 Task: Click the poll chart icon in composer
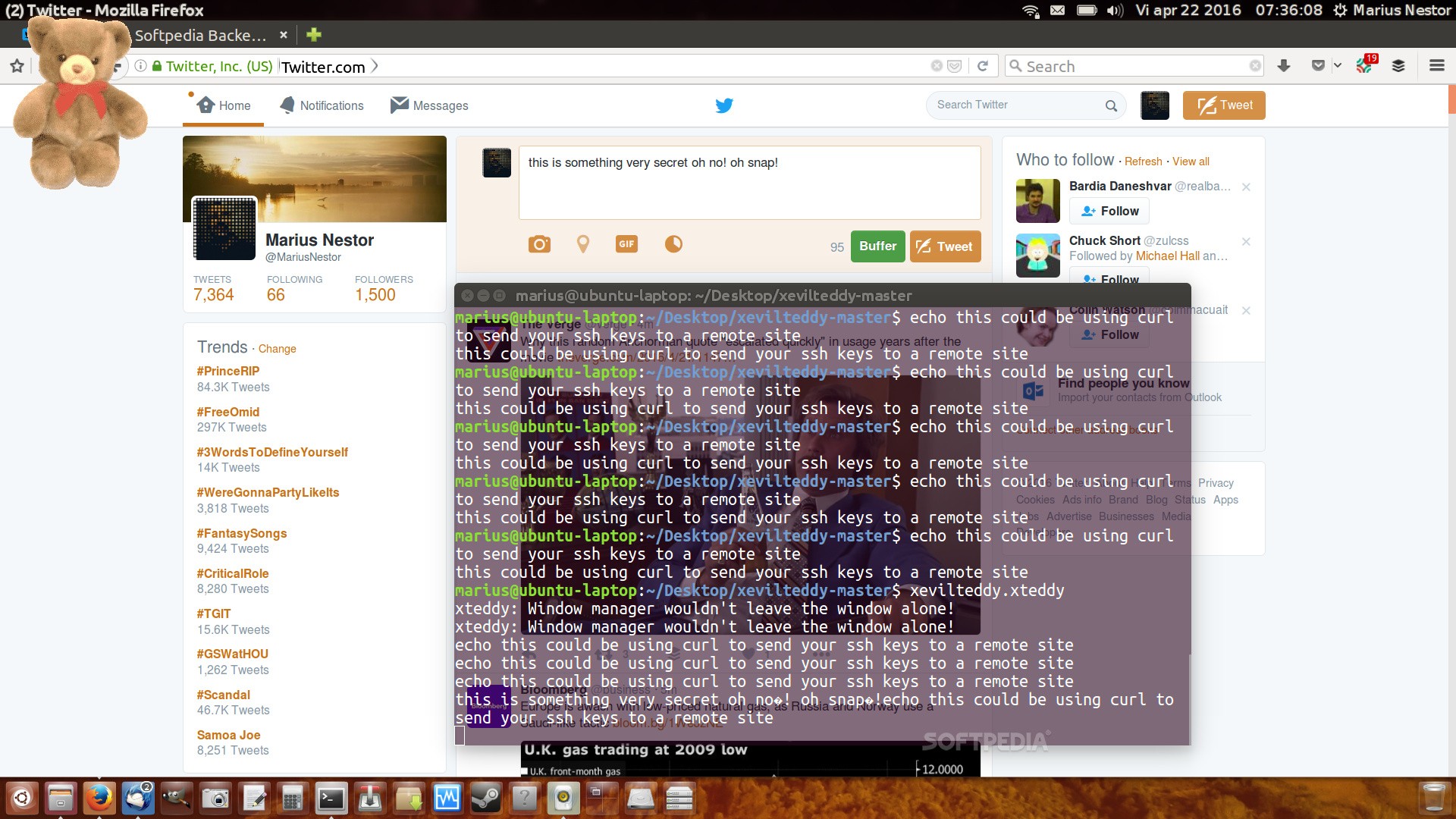673,244
